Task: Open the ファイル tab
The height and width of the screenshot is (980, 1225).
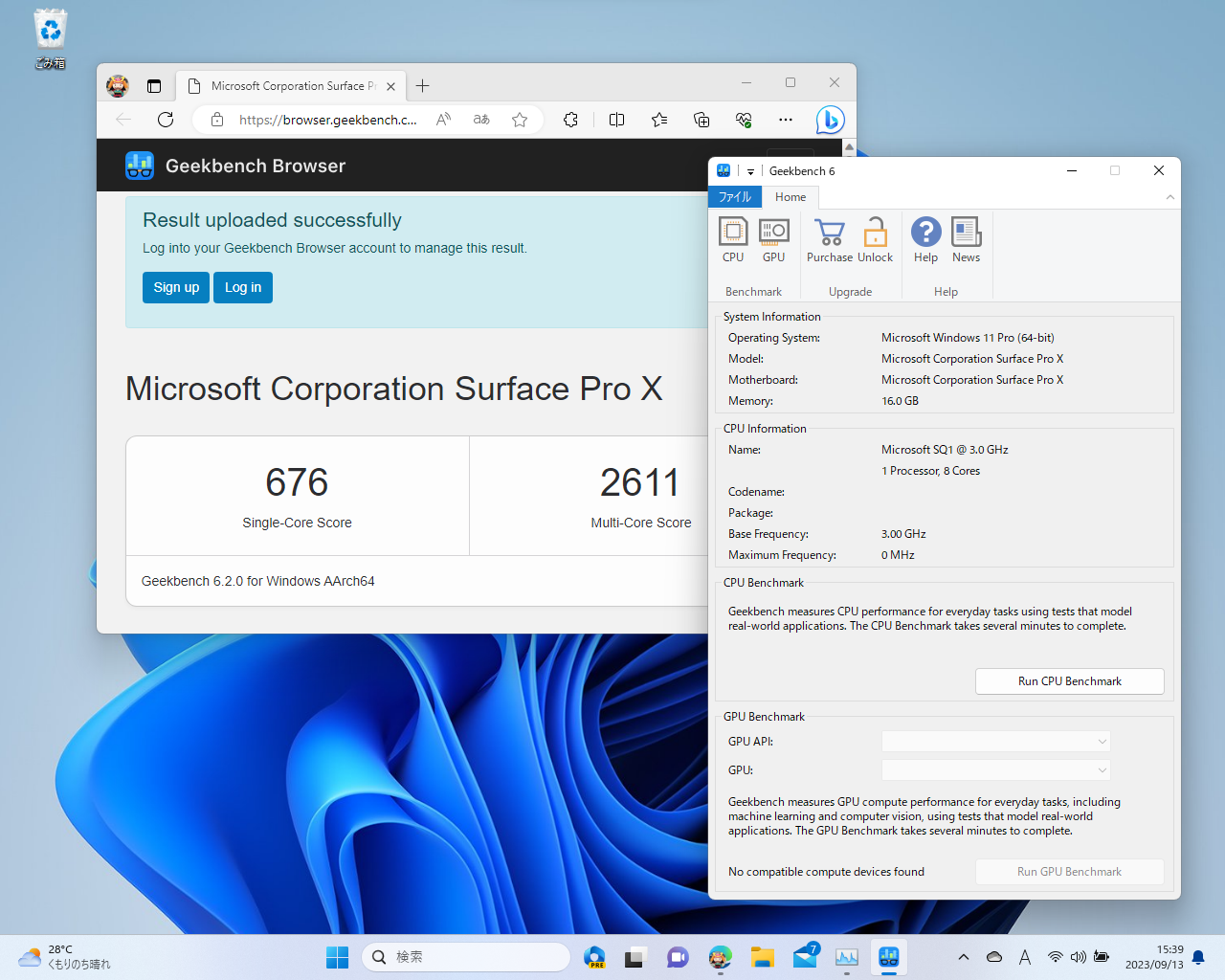Action: 734,196
